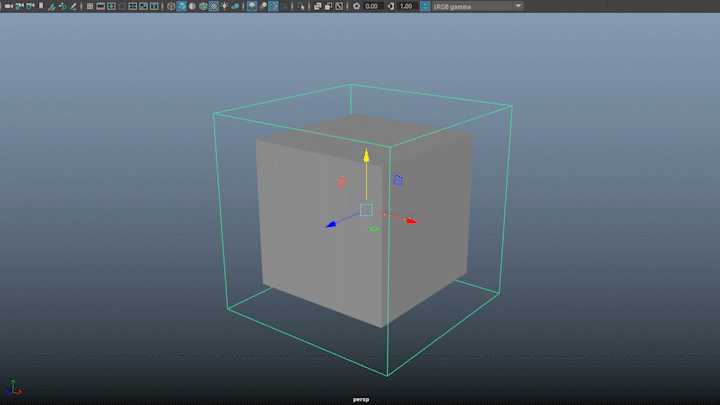Click the Bookmarks icon
720x405 pixels.
(x=41, y=6)
